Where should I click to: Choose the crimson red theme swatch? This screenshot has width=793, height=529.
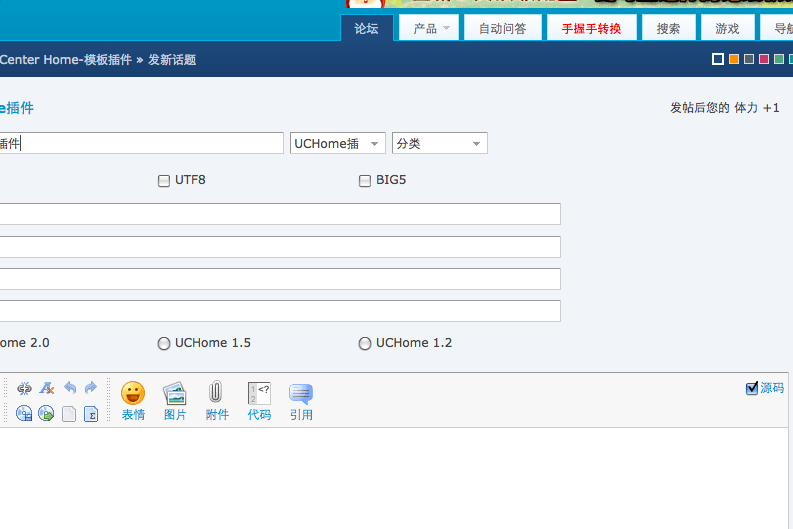[764, 59]
